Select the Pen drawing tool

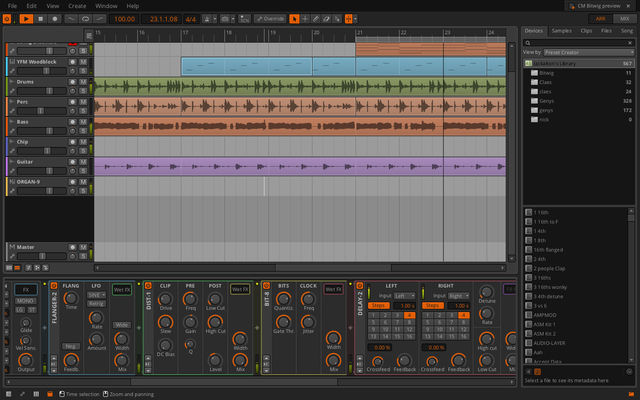point(315,19)
